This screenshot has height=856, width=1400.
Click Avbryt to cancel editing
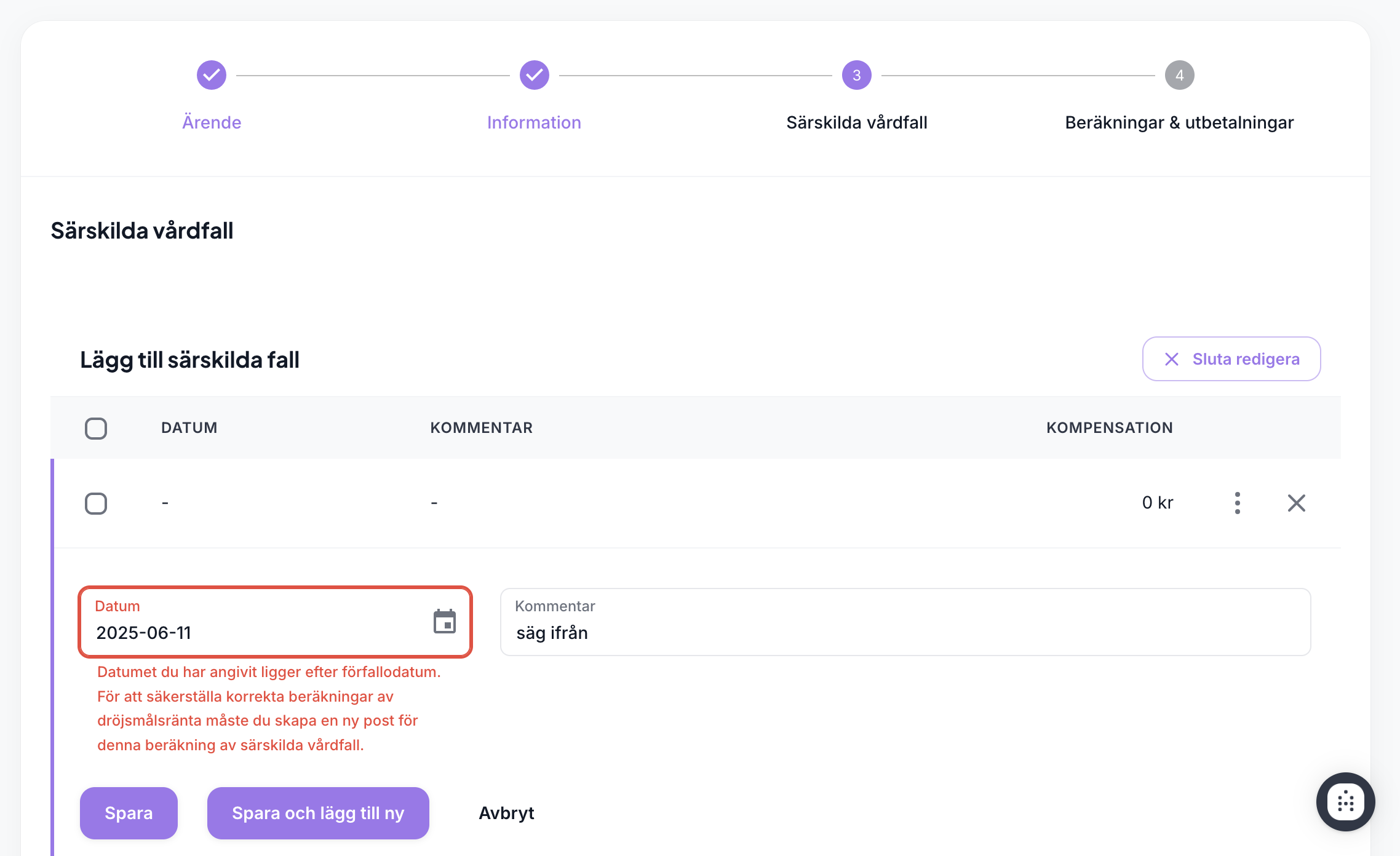[x=506, y=813]
